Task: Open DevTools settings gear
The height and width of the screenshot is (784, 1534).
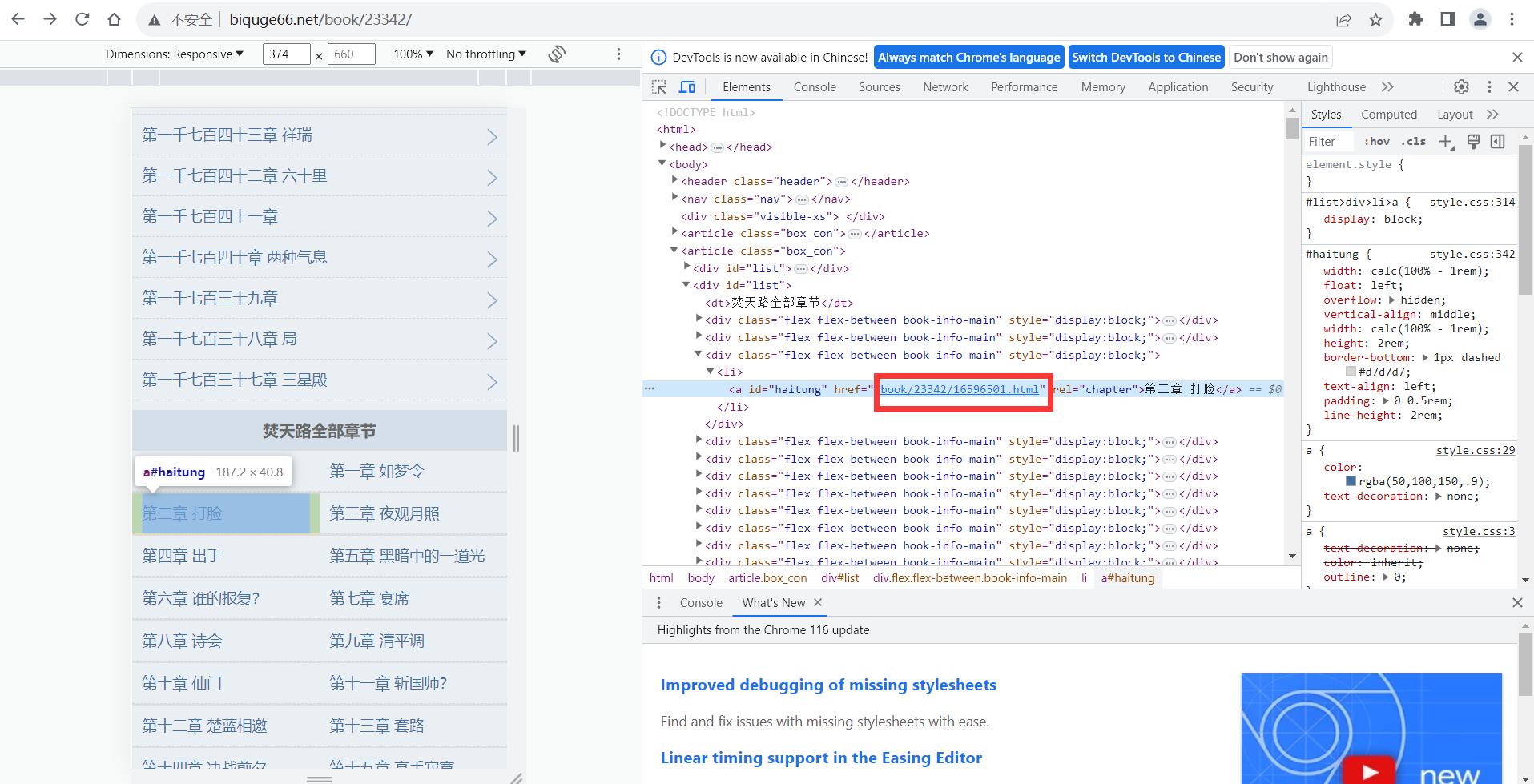Action: [1461, 87]
